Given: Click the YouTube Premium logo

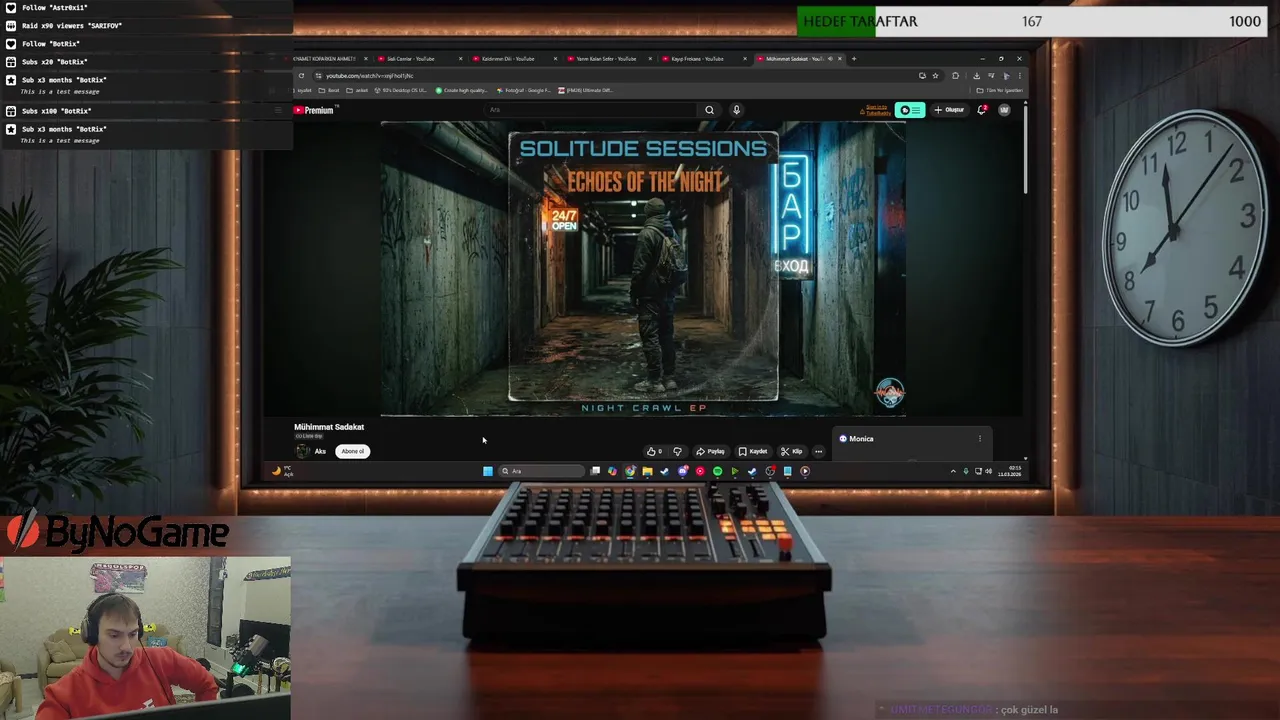Looking at the screenshot, I should (315, 110).
